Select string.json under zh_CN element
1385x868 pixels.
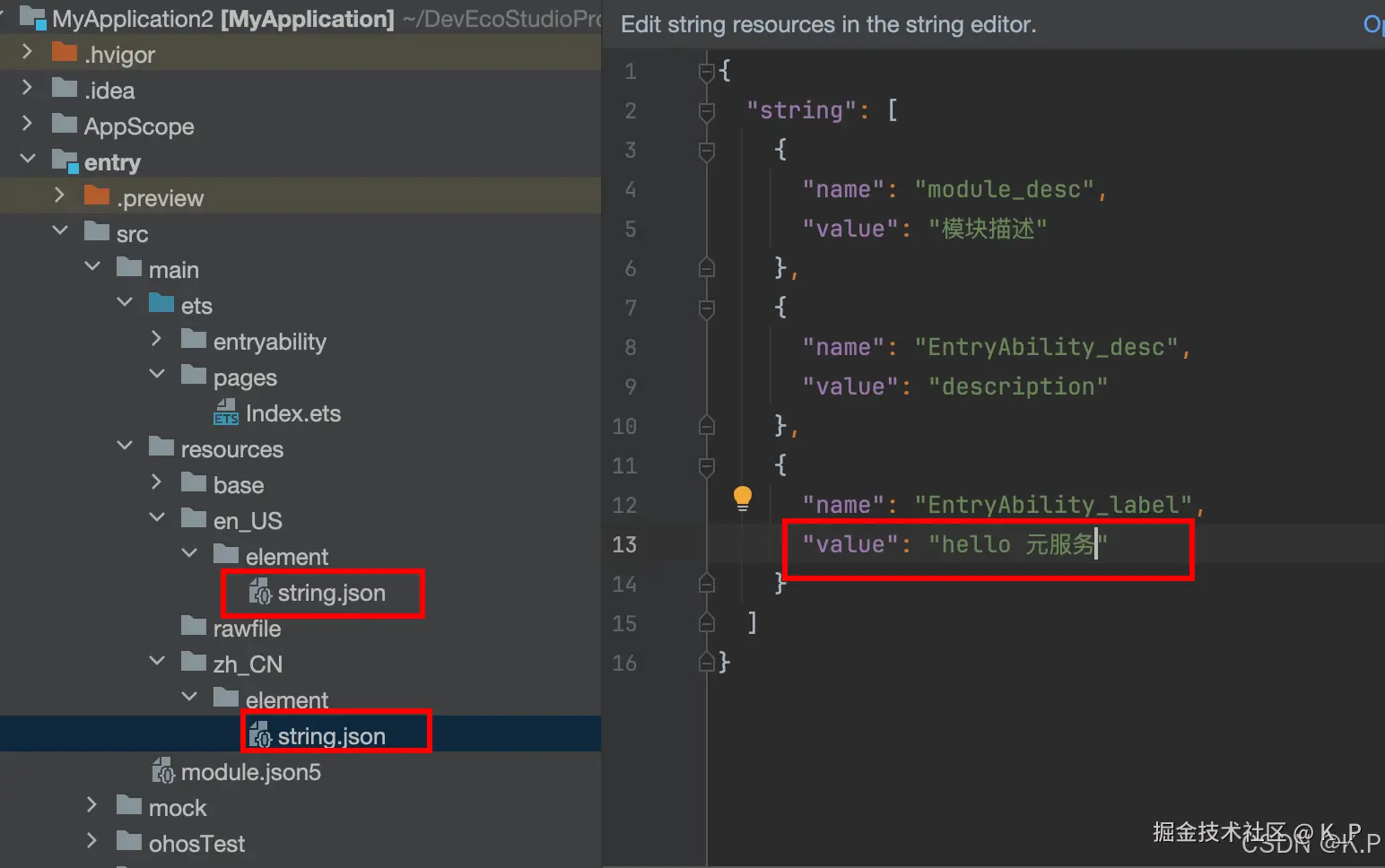331,736
